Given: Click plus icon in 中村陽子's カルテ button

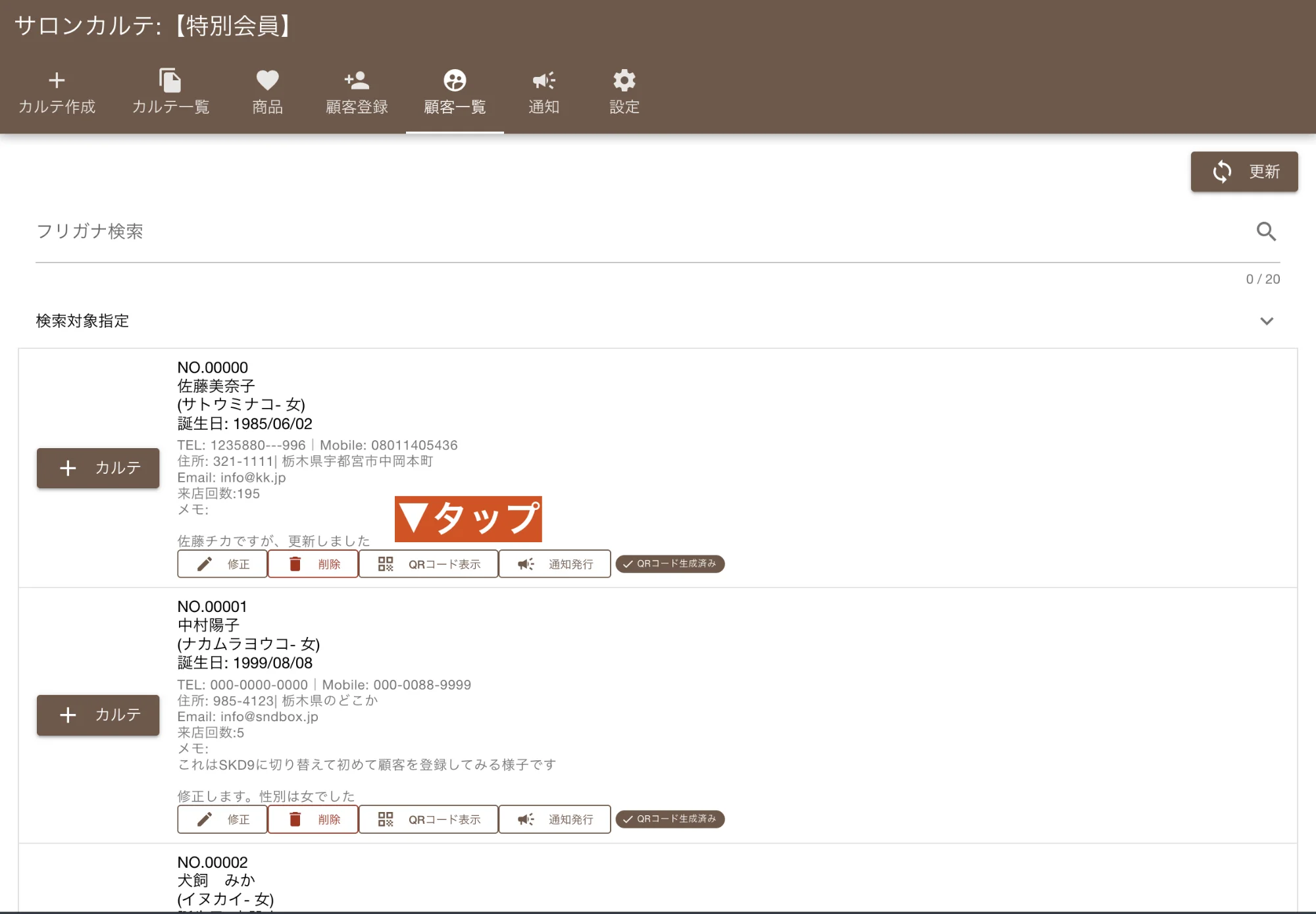Looking at the screenshot, I should pos(68,715).
